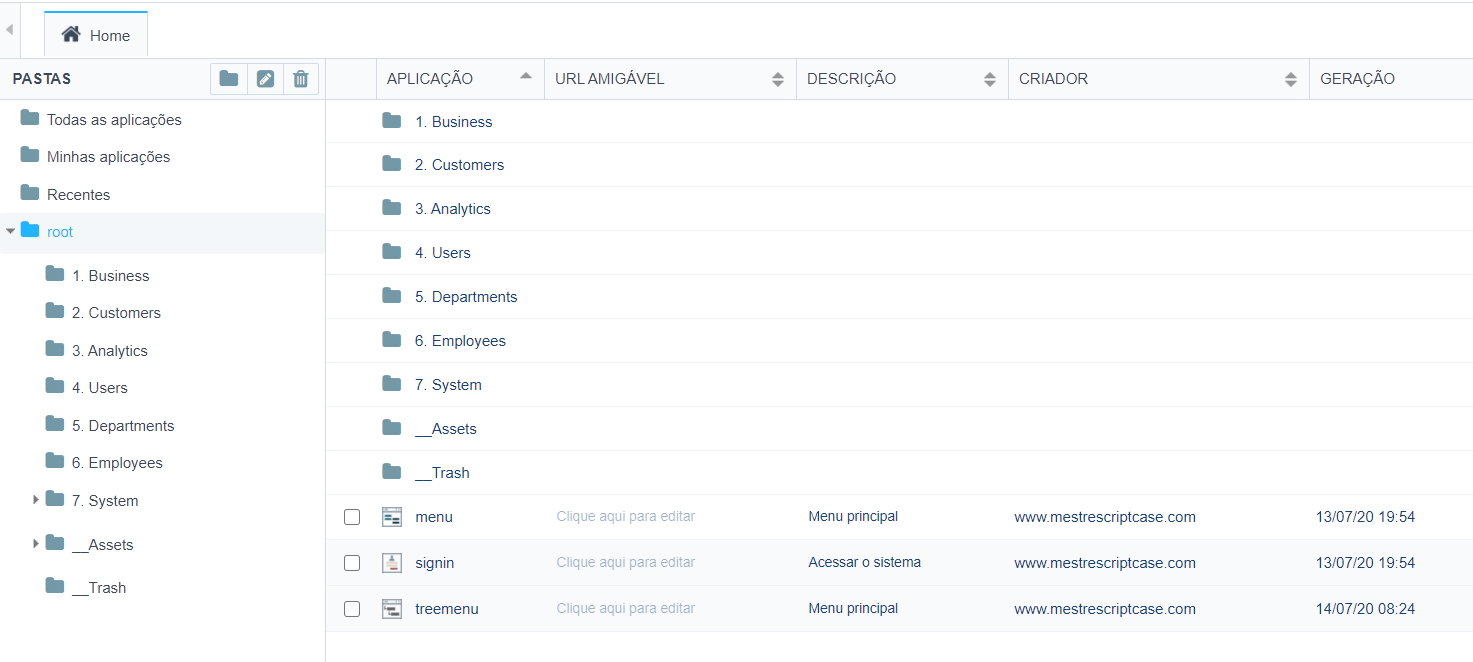Viewport: 1473px width, 662px height.
Task: Click the home icon in the Home tab
Action: pos(71,35)
